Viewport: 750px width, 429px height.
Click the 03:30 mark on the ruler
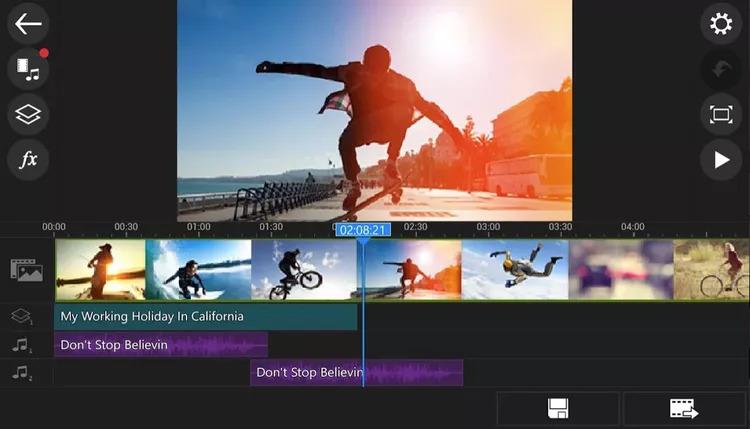[x=560, y=227]
